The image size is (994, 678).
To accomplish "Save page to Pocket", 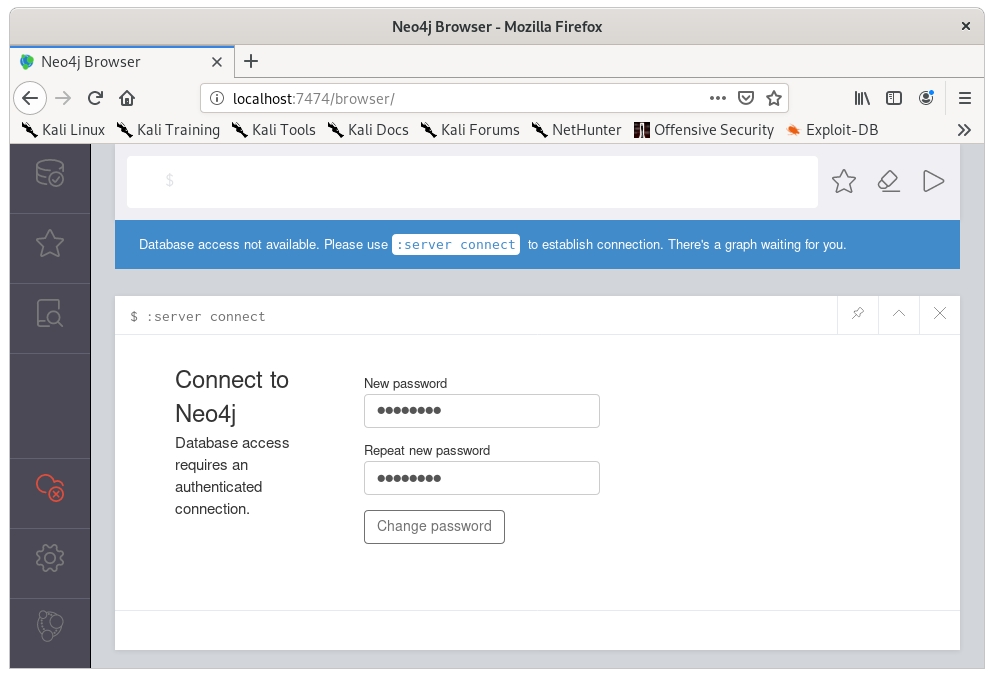I will 746,98.
